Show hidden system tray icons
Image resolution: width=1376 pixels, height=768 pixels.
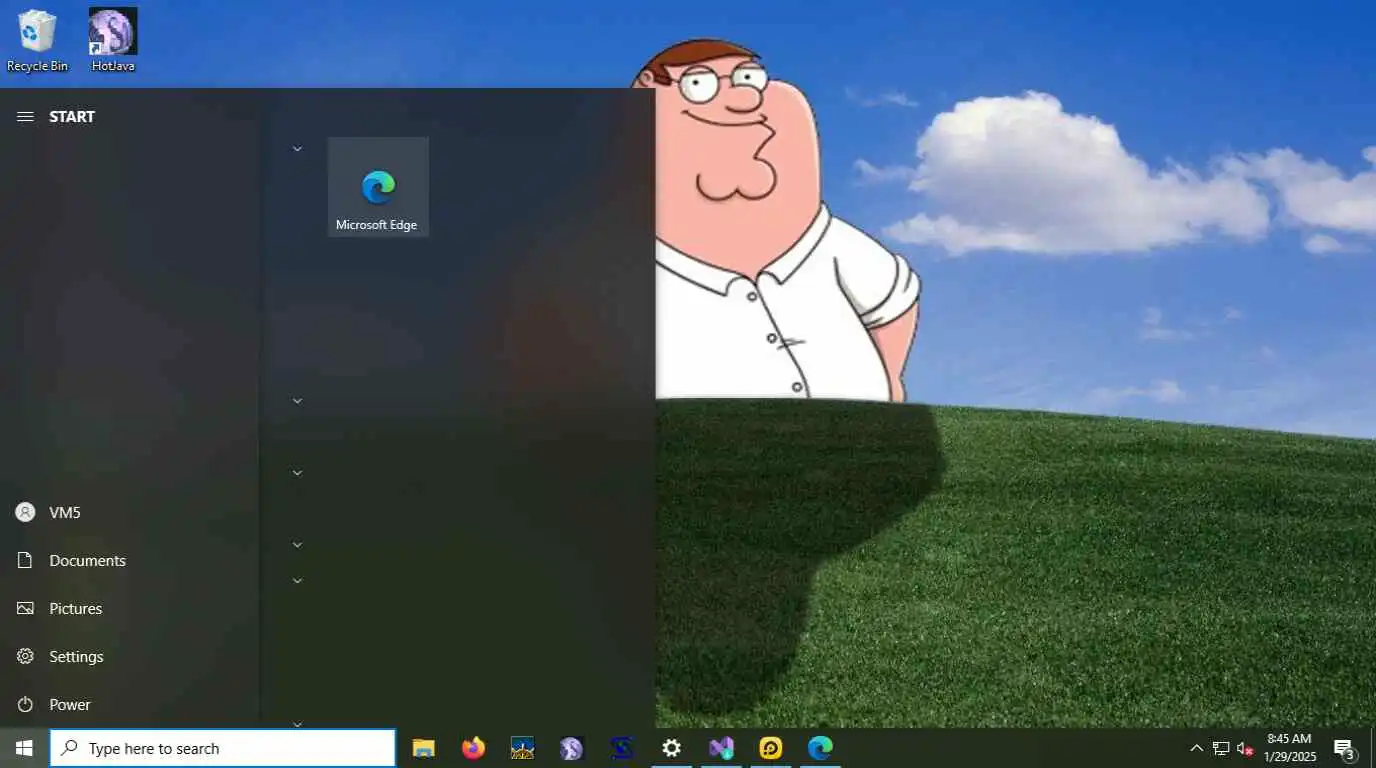click(1196, 748)
